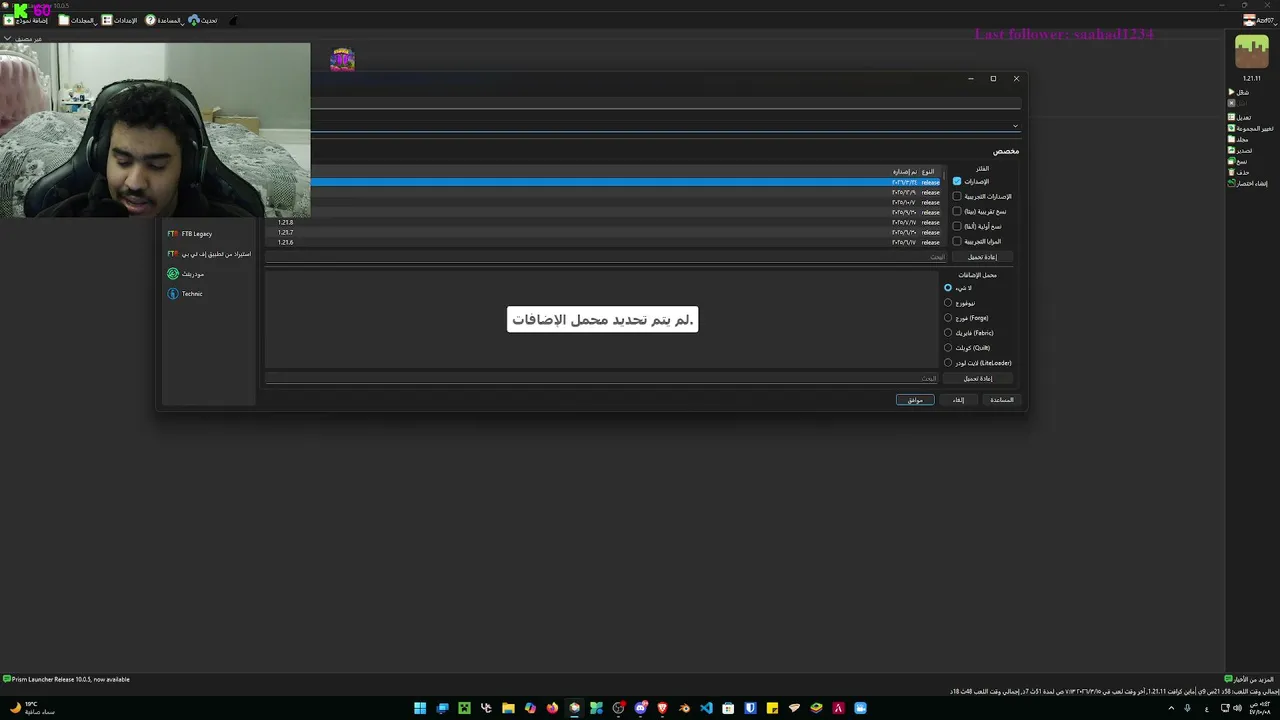Click the mod loader Refresh (إعادة تحميل) button
Viewport: 1280px width, 720px height.
pos(978,379)
